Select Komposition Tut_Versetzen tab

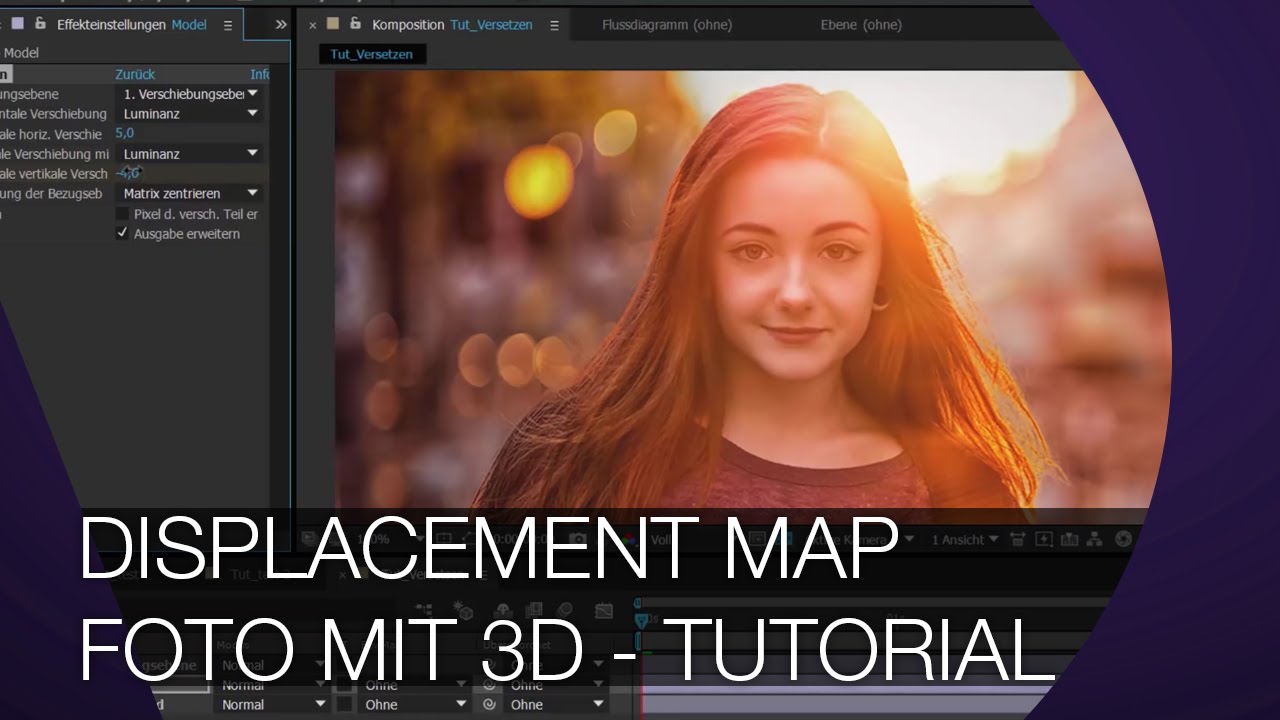pos(452,25)
